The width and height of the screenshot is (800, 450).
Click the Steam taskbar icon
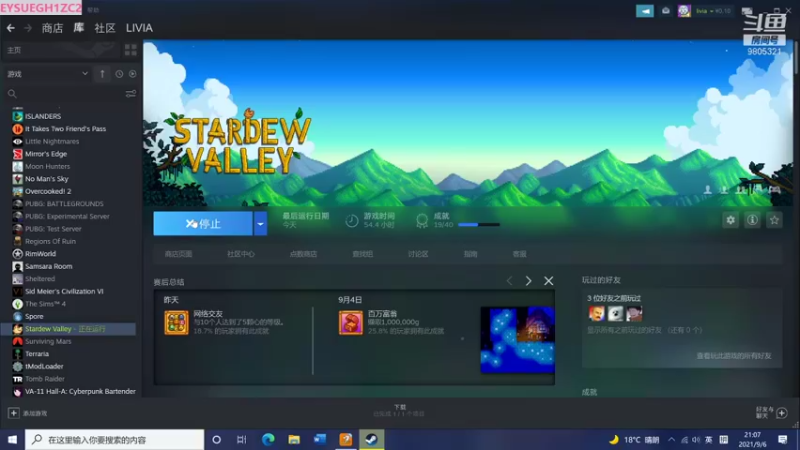click(371, 439)
